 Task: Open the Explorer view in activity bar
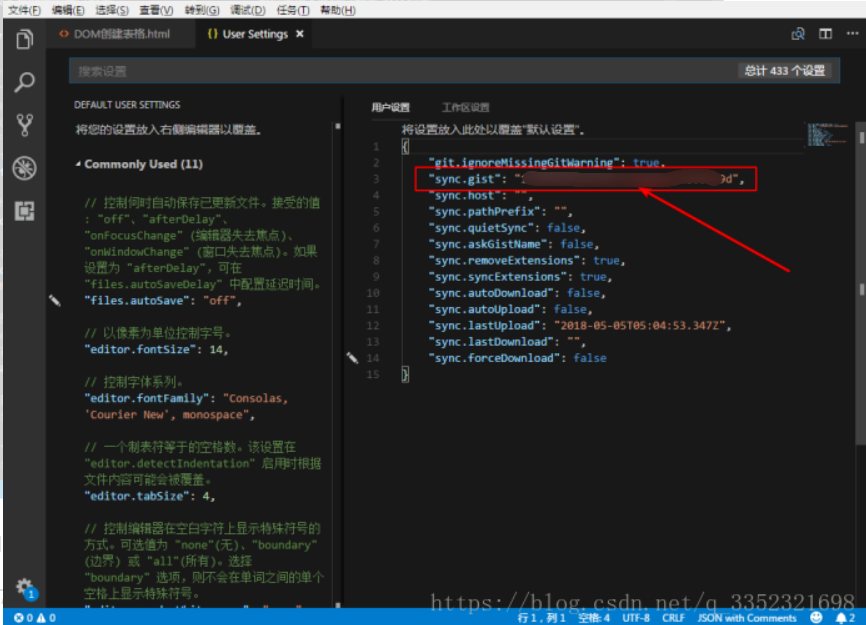pyautogui.click(x=24, y=38)
